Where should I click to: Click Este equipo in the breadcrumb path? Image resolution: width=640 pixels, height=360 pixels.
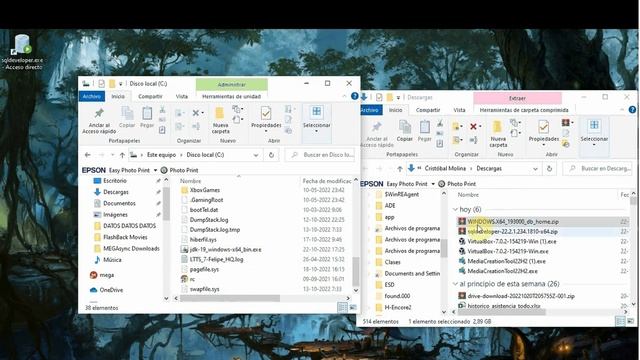point(161,155)
